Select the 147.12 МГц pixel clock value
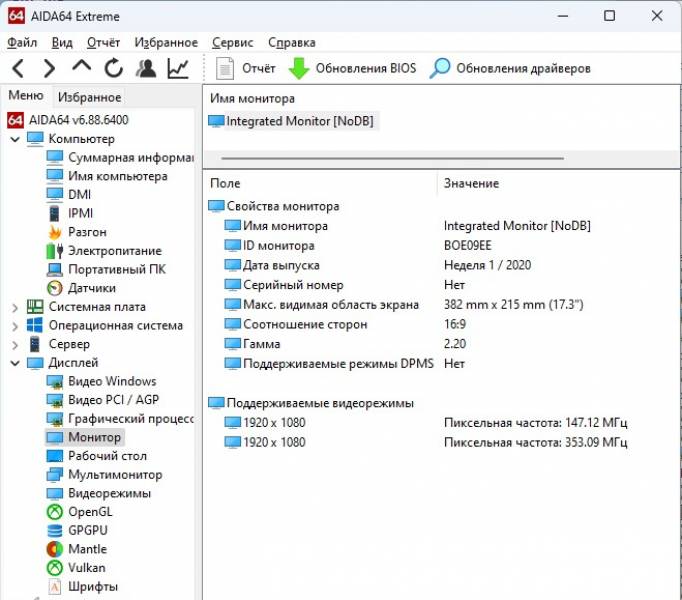The image size is (682, 600). [x=535, y=422]
